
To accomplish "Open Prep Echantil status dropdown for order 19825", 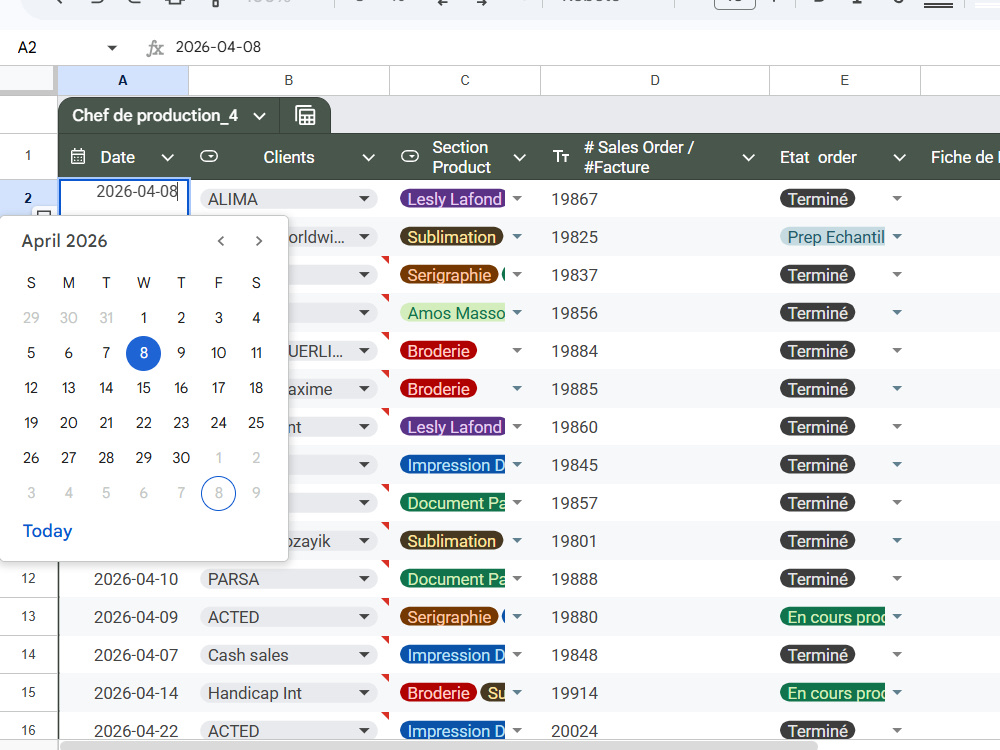I will click(897, 237).
